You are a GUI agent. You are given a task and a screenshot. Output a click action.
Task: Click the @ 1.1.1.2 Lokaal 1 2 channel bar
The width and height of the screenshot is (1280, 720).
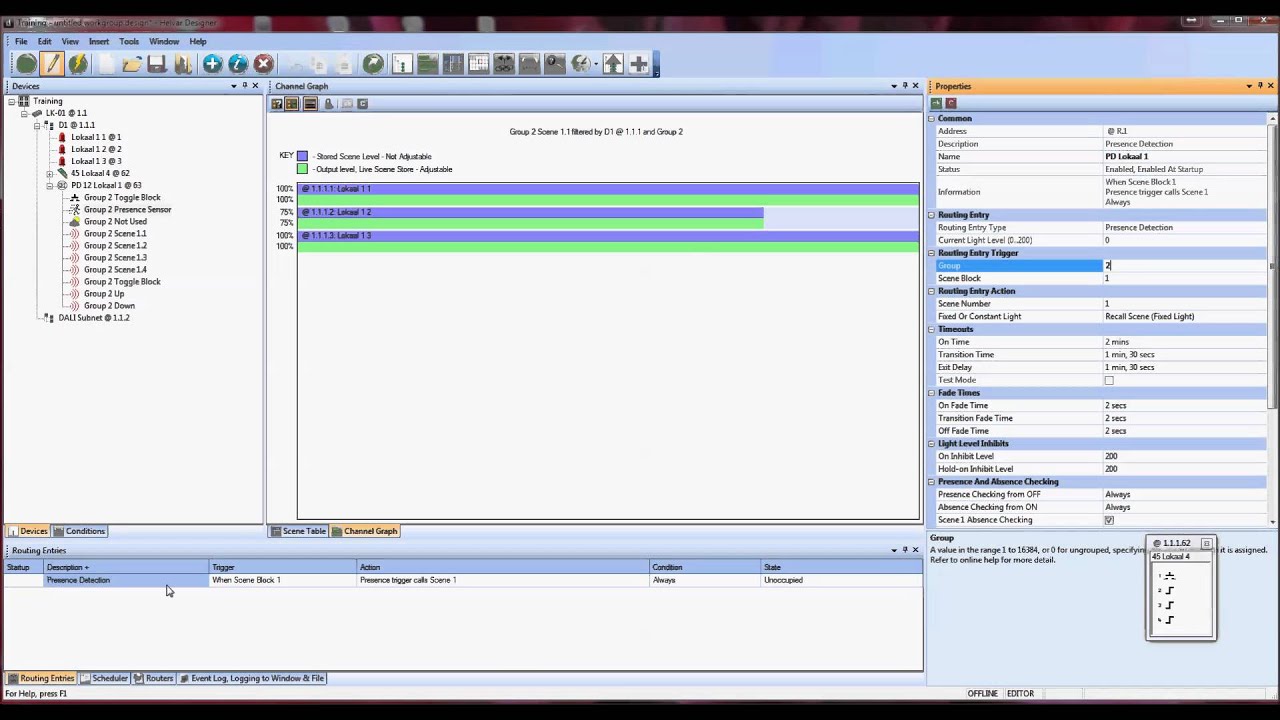coord(531,212)
